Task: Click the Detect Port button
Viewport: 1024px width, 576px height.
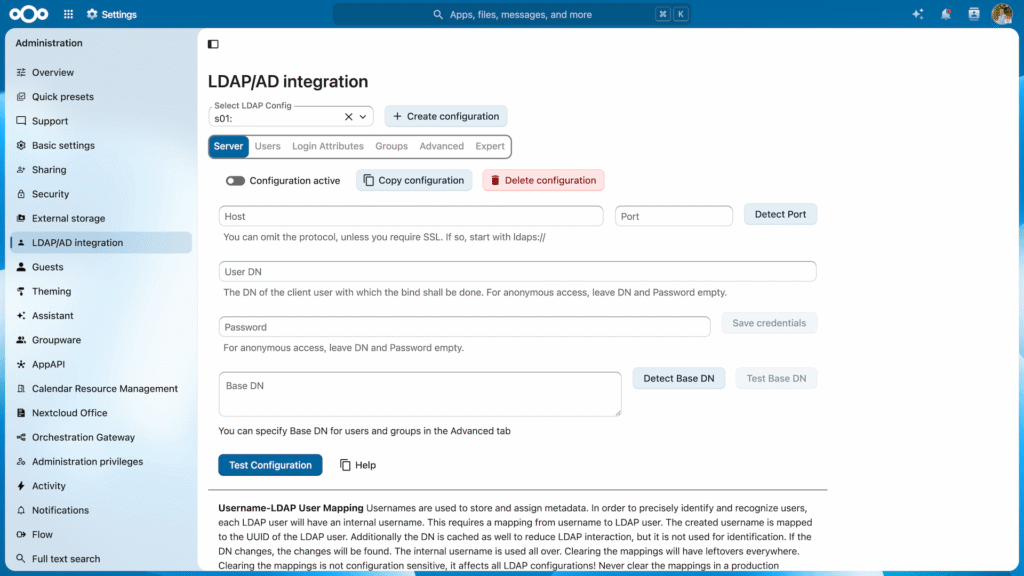Action: (x=780, y=214)
